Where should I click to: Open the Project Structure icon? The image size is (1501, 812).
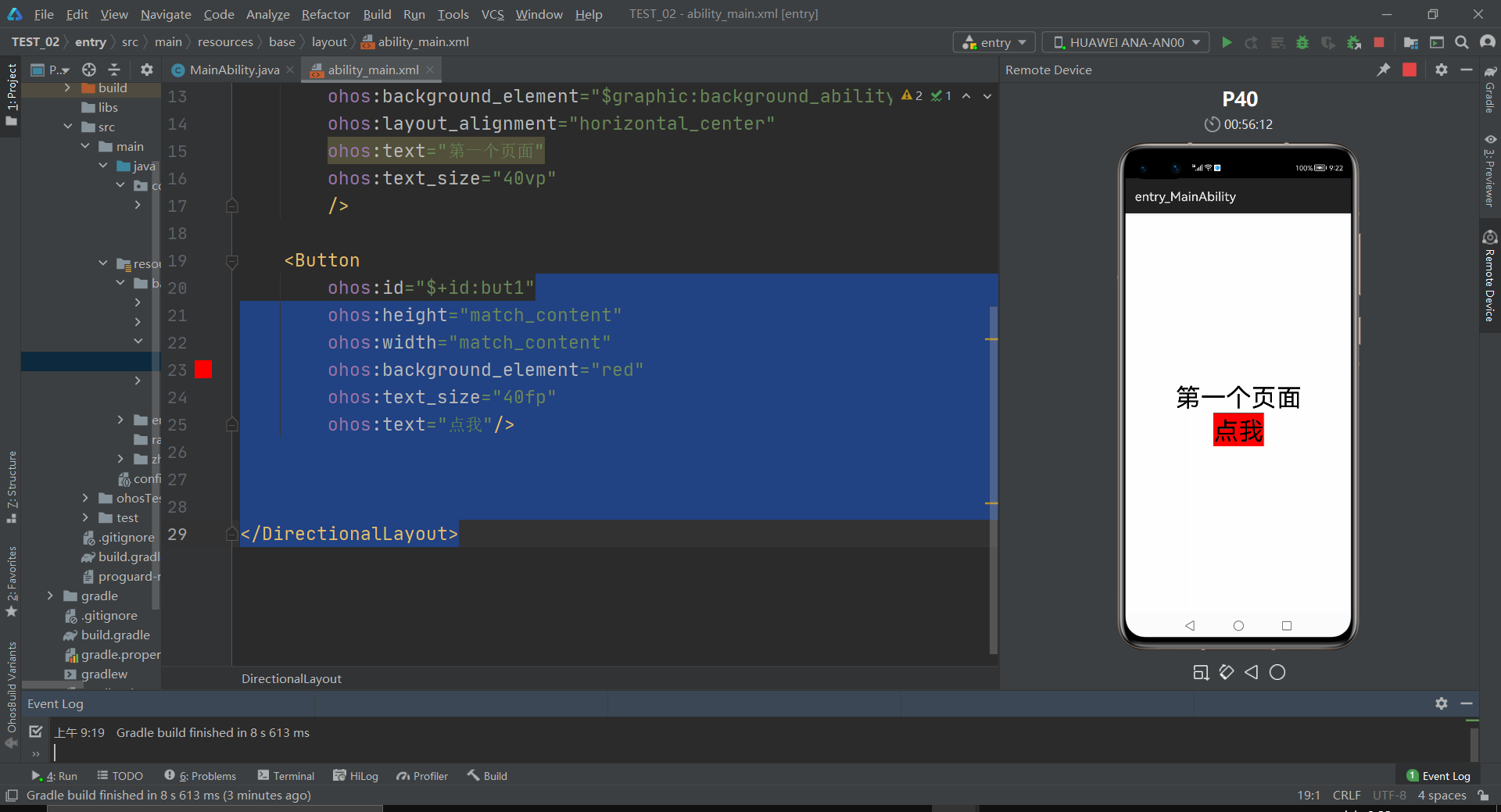click(1411, 42)
